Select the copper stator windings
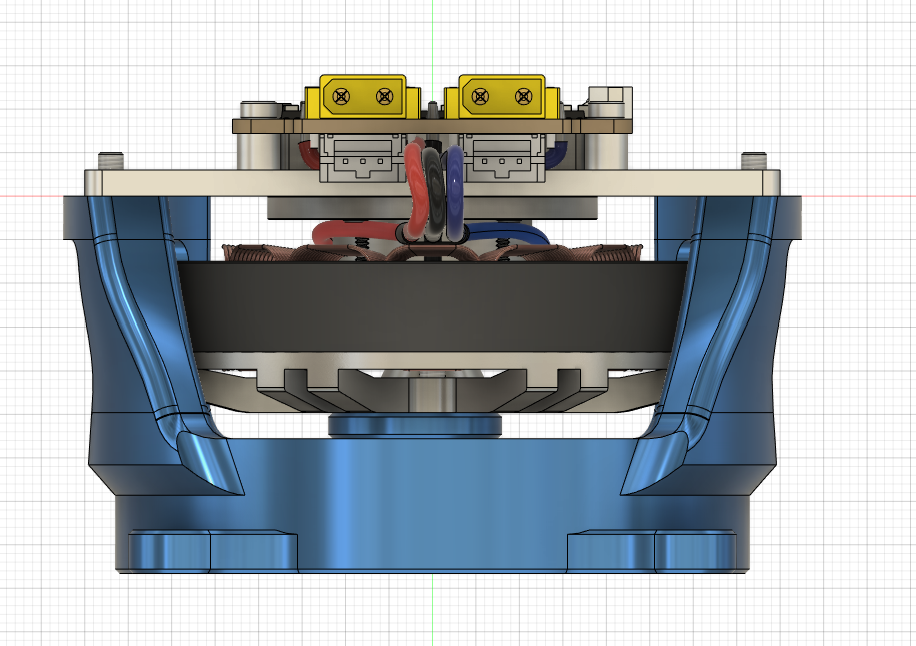 tap(432, 253)
